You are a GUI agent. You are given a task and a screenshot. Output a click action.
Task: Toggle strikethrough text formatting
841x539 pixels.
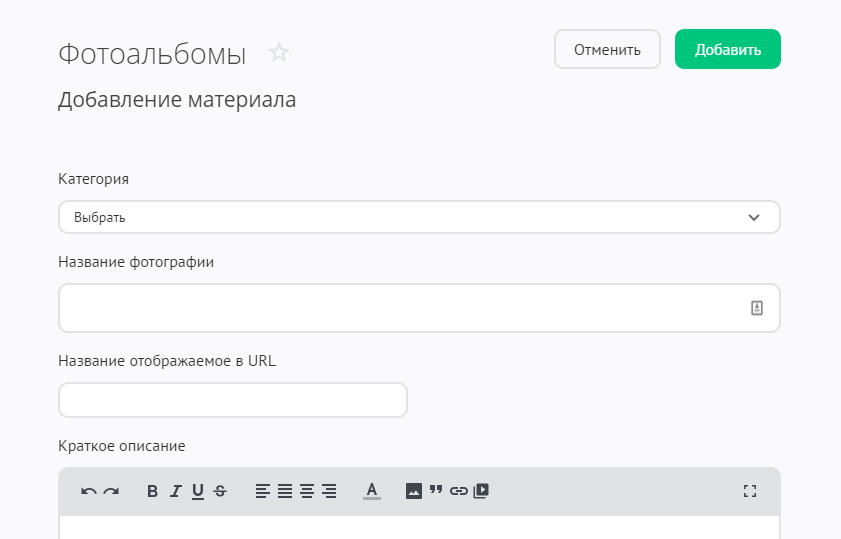click(x=220, y=491)
